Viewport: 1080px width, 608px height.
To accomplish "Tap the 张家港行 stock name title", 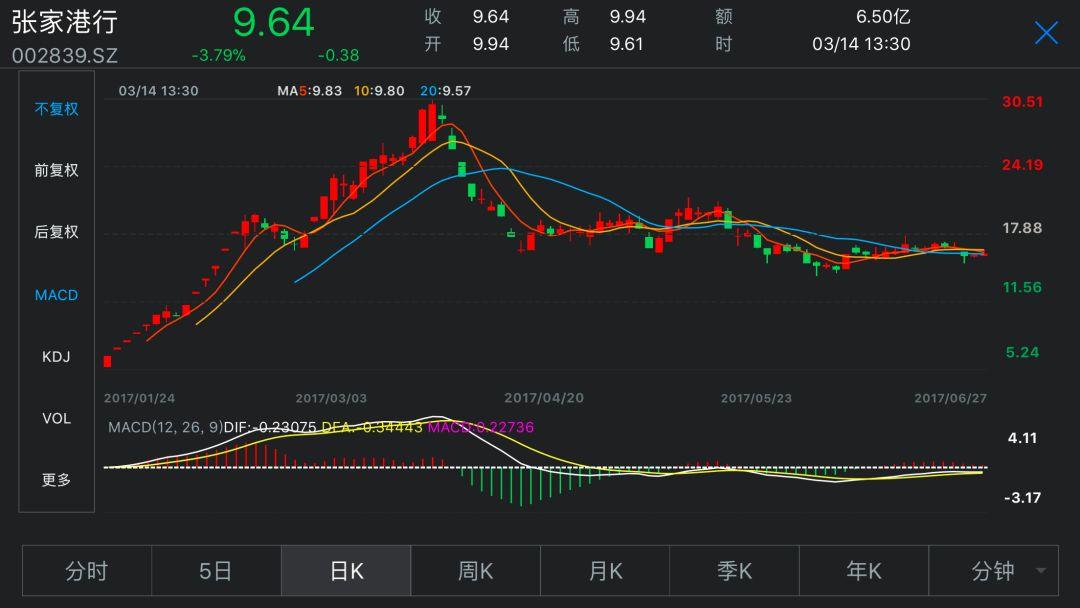I will [64, 22].
